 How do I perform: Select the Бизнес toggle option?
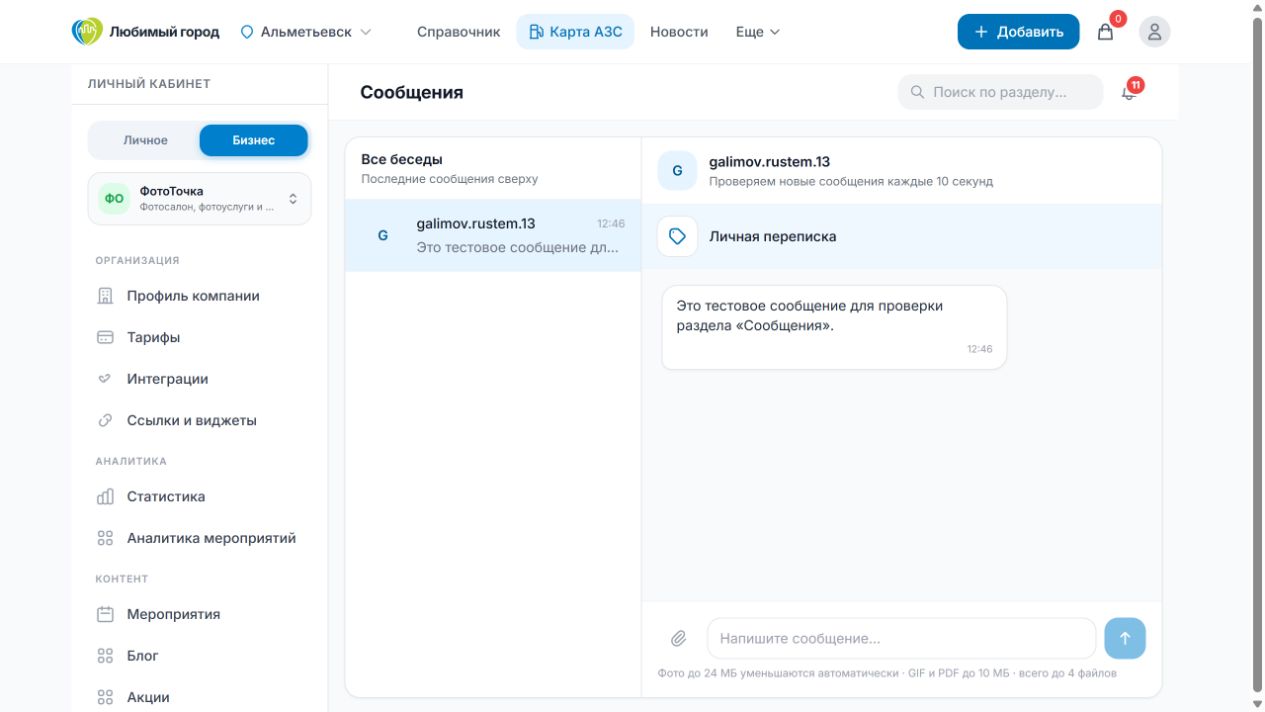254,140
